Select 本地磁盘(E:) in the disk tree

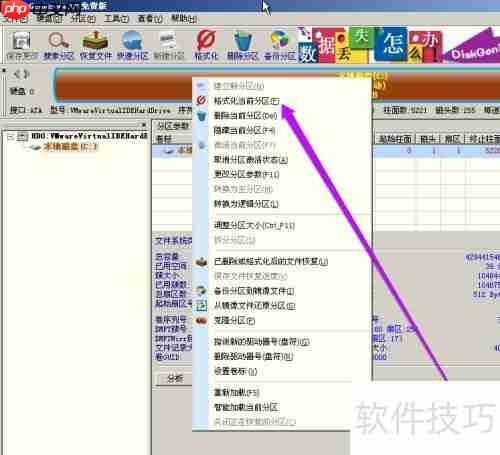pyautogui.click(x=70, y=147)
